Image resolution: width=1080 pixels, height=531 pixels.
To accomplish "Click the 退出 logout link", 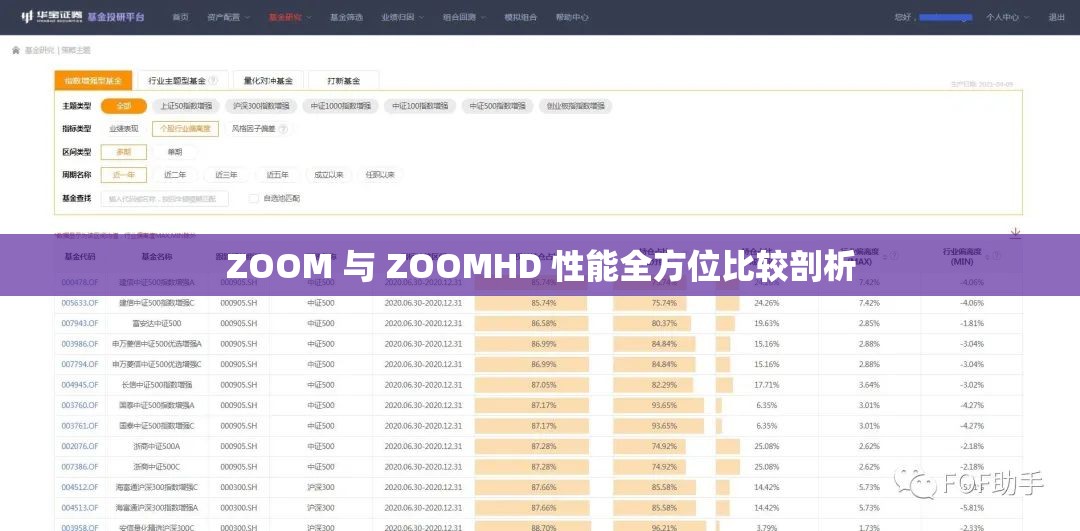I will tap(1055, 17).
